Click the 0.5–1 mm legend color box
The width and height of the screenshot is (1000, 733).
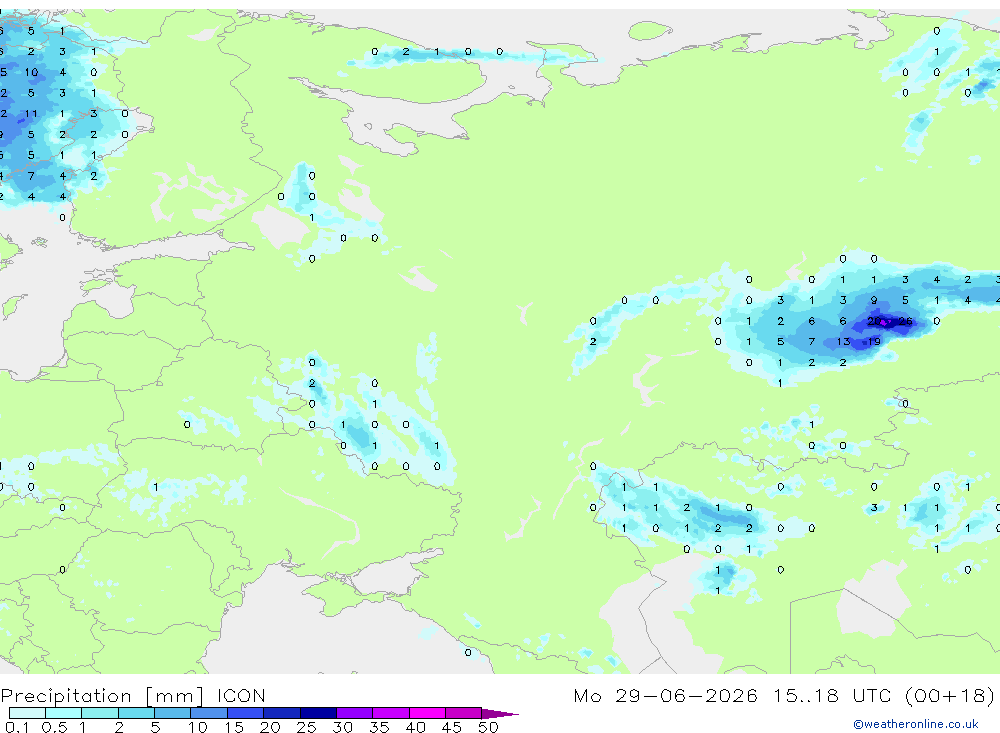pyautogui.click(x=64, y=713)
